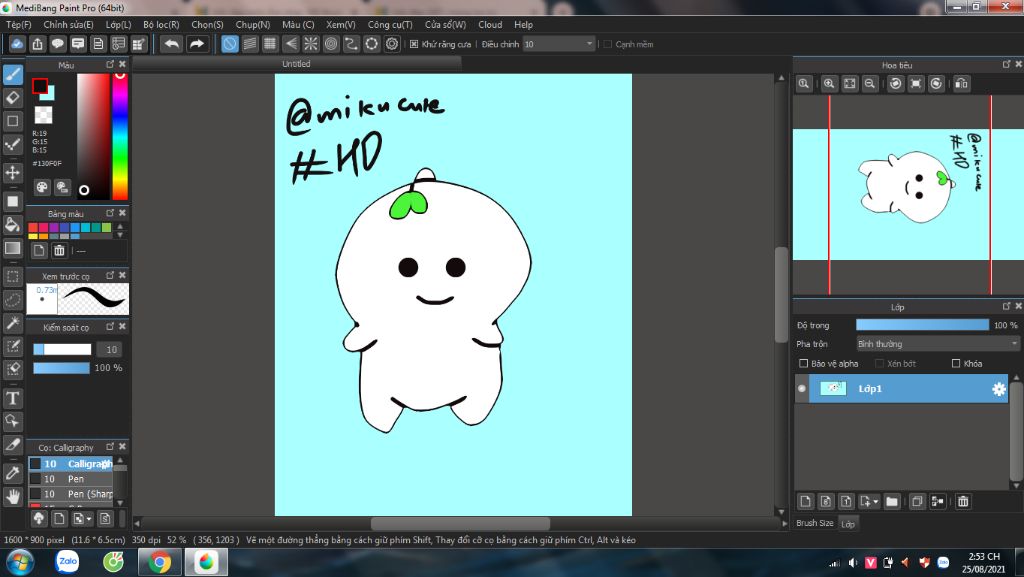
Task: Select the Hand pan tool
Action: tap(12, 497)
